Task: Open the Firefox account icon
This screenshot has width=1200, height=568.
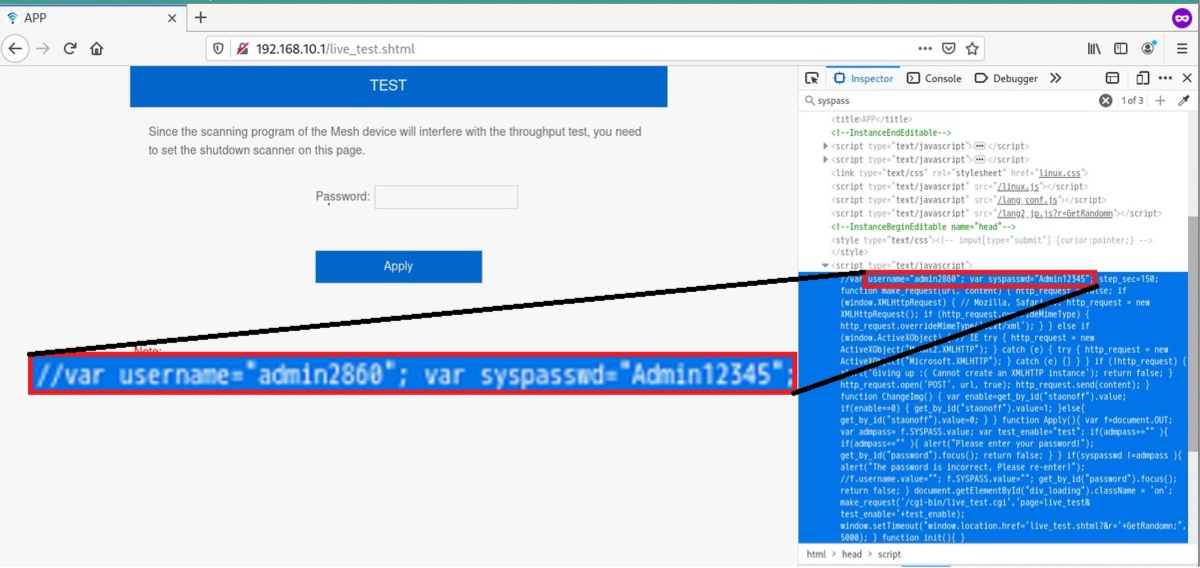Action: (1148, 48)
